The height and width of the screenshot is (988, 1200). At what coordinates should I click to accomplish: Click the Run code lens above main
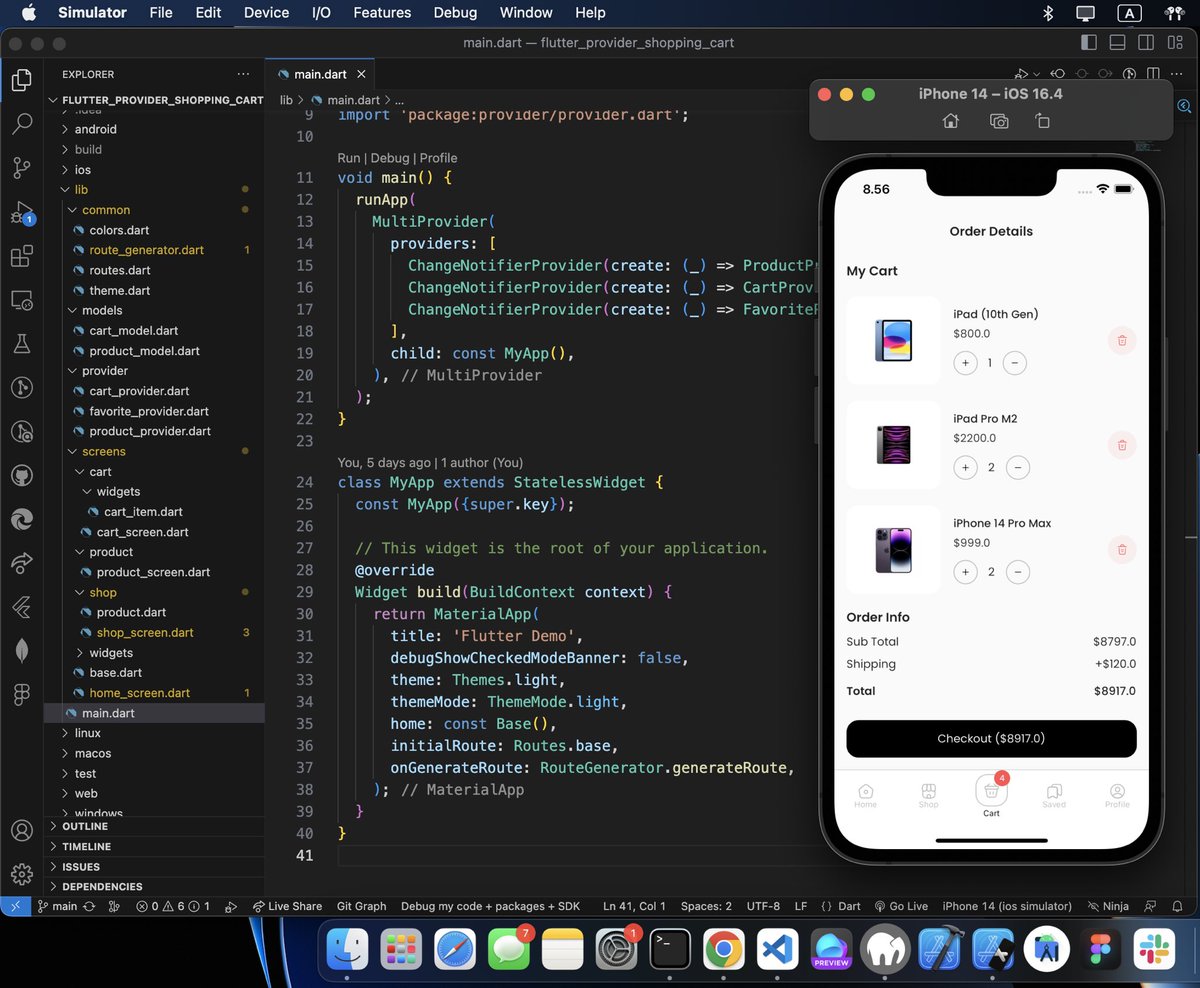coord(349,158)
